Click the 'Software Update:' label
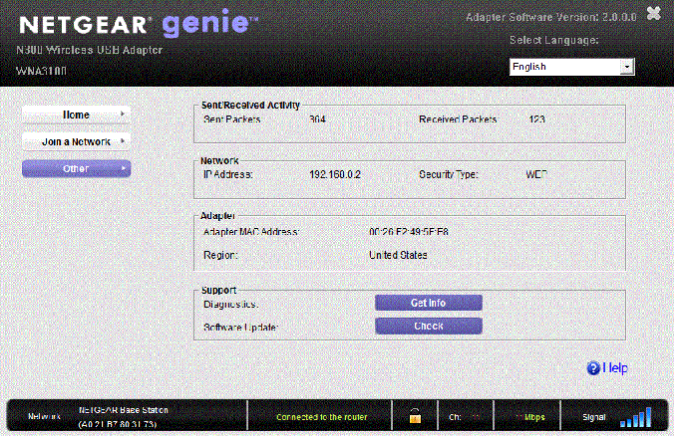Image resolution: width=674 pixels, height=436 pixels. click(241, 327)
